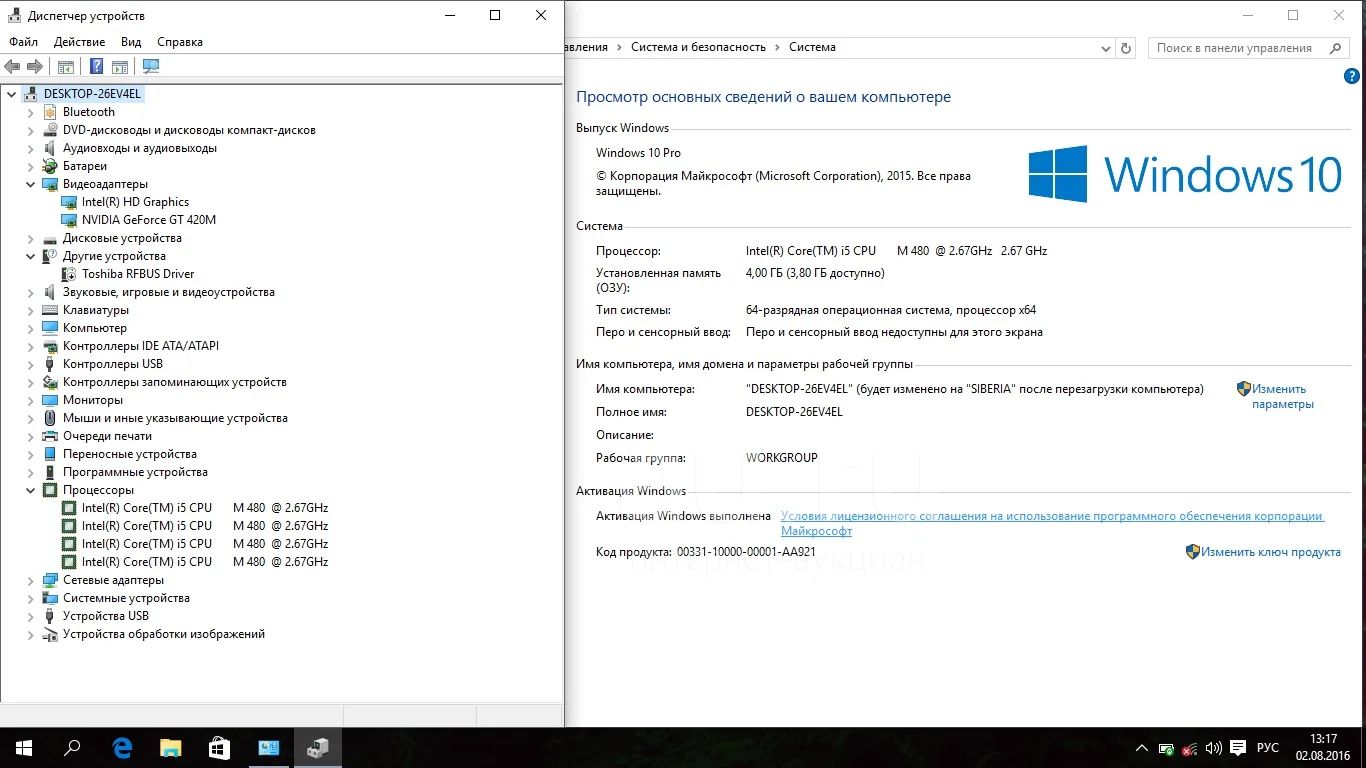This screenshot has width=1366, height=768.
Task: Click the Toshiba RFBUS Driver warning icon
Action: [69, 274]
